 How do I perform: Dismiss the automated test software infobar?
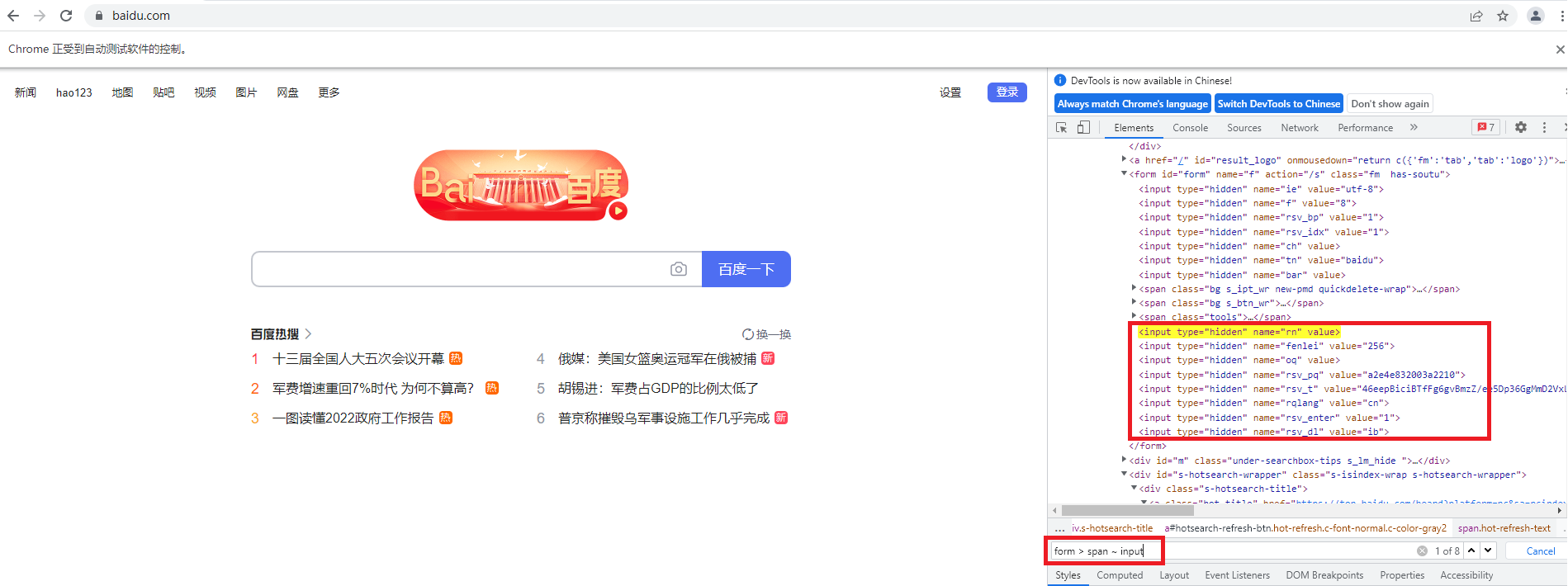(1560, 50)
